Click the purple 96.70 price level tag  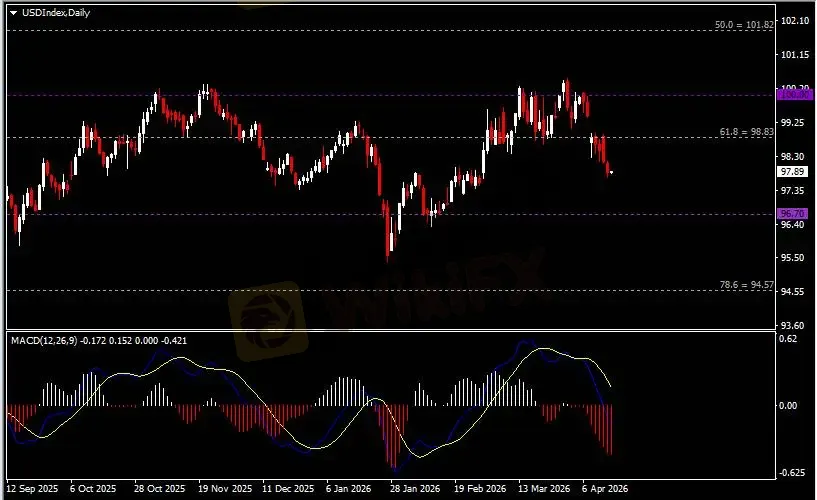click(793, 214)
